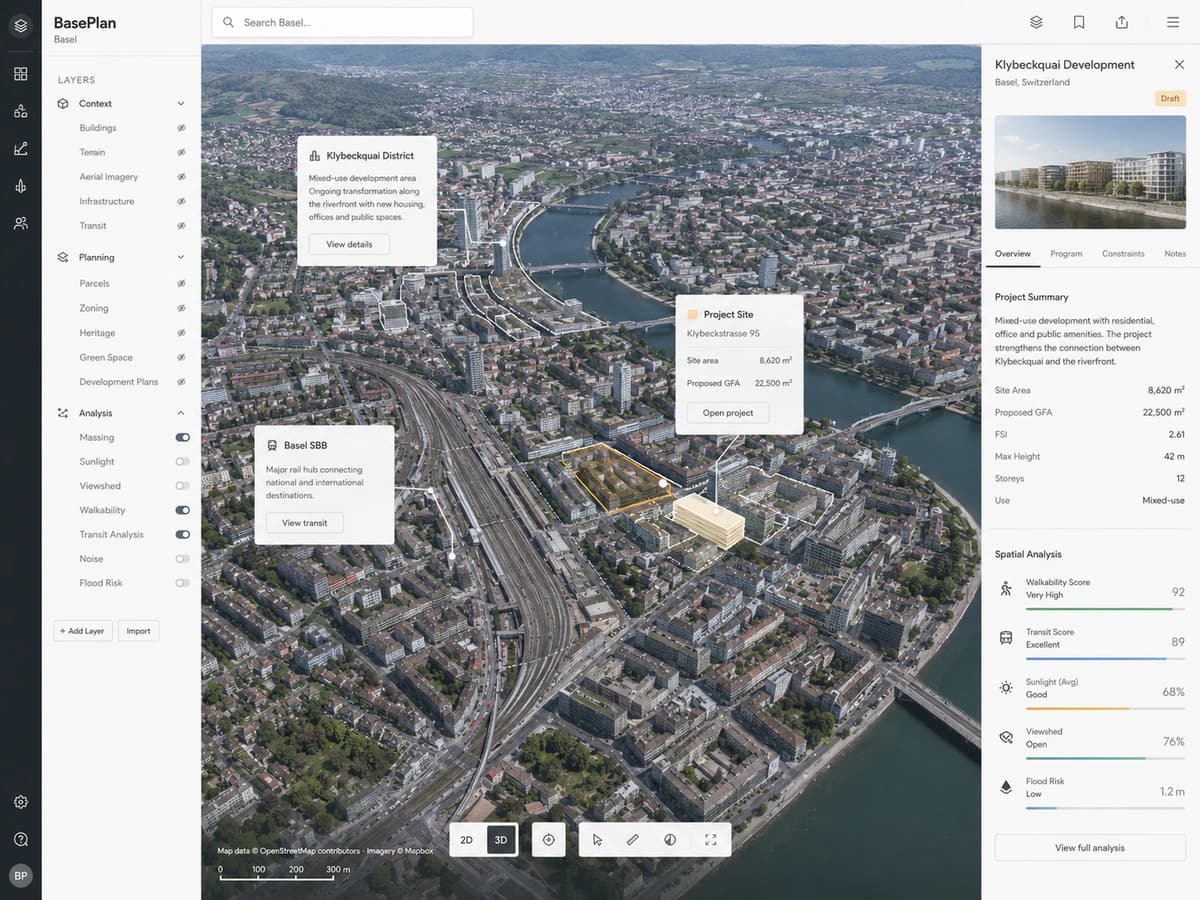Screen dimensions: 1200x900
Task: Disable the Transit Analysis switch
Action: point(182,535)
